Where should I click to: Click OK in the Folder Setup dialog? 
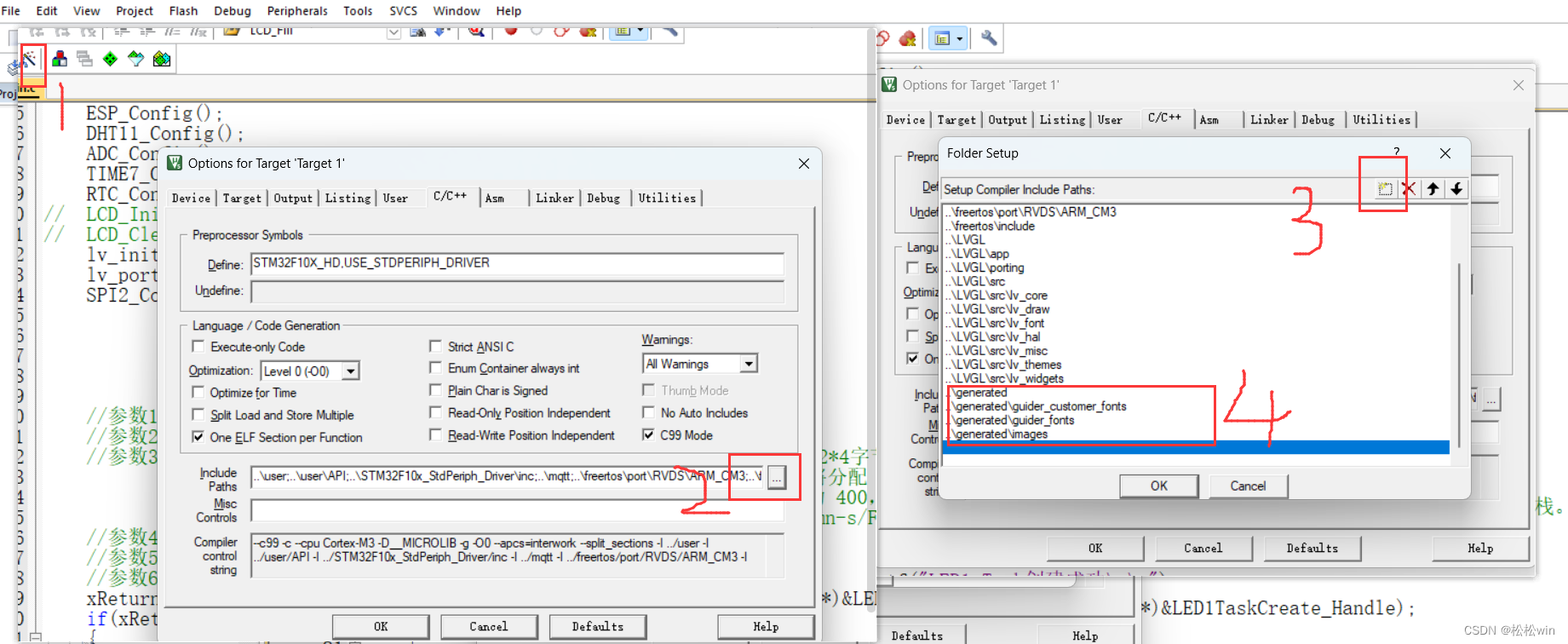[x=1159, y=486]
